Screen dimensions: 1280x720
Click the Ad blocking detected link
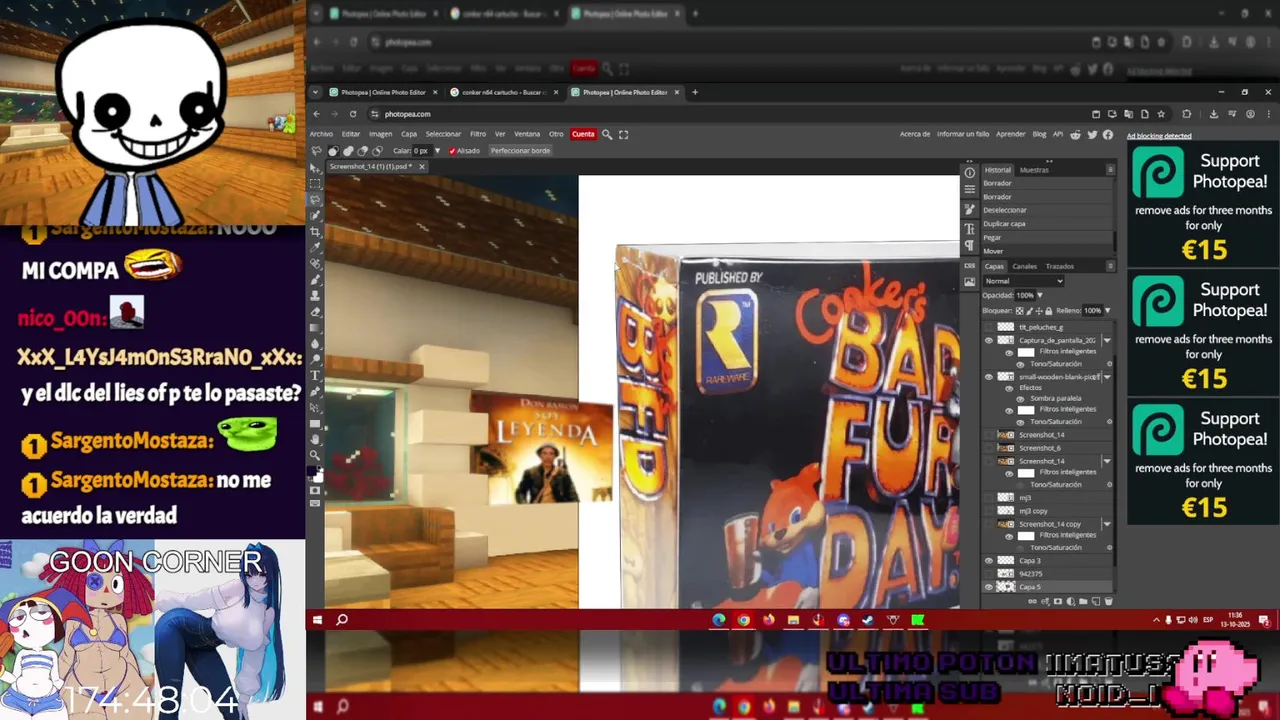click(1159, 136)
